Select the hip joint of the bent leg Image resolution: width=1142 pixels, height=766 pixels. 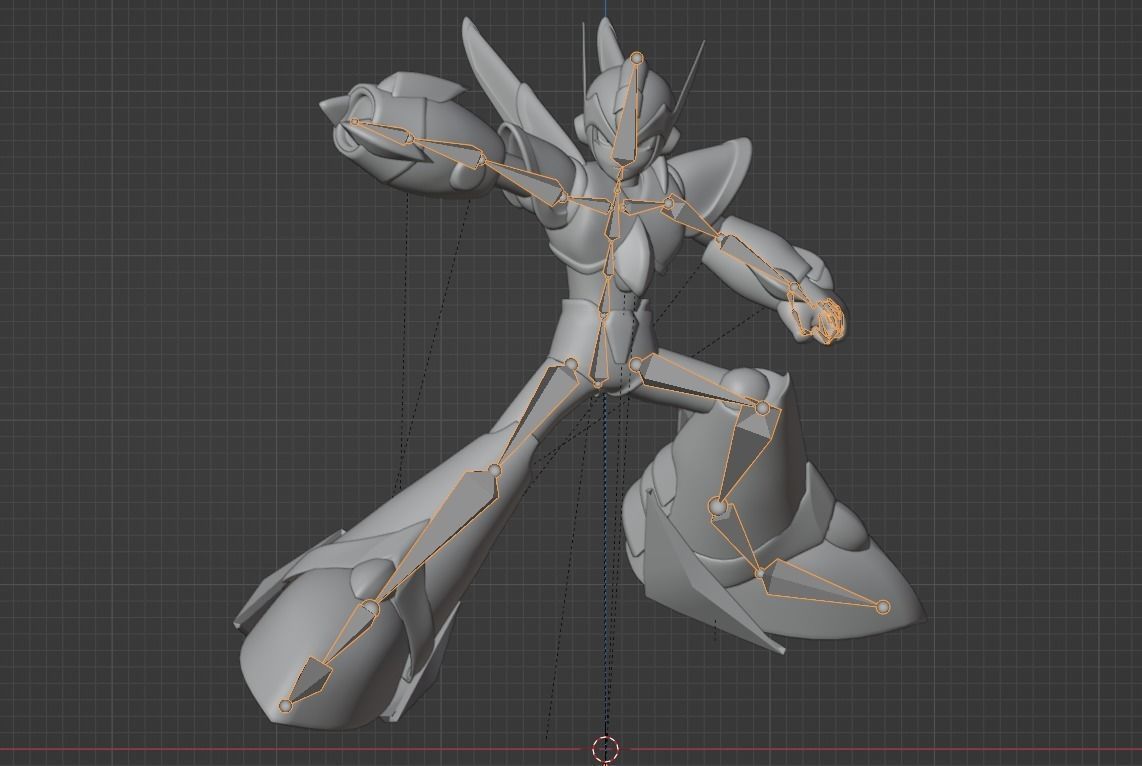(636, 364)
